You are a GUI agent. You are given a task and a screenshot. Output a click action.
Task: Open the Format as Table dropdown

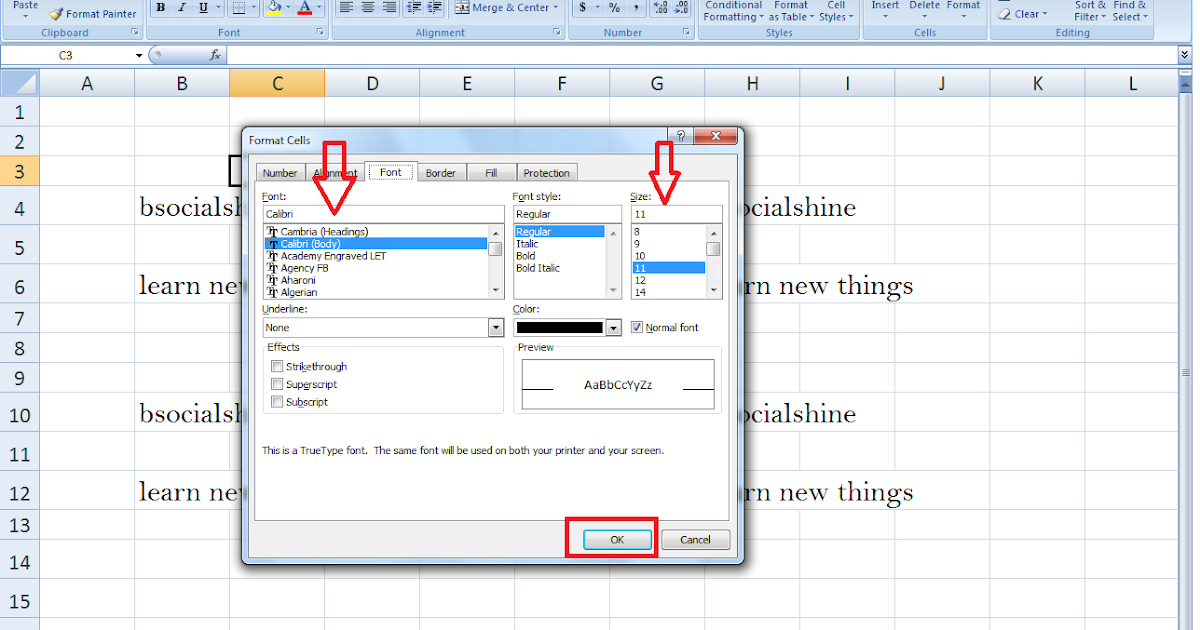coord(789,11)
